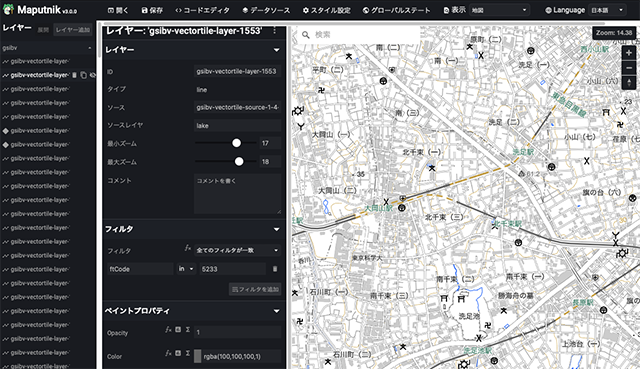The image size is (640, 369).
Task: Click the fx expression icon next to フィルタ
Action: [x=187, y=248]
